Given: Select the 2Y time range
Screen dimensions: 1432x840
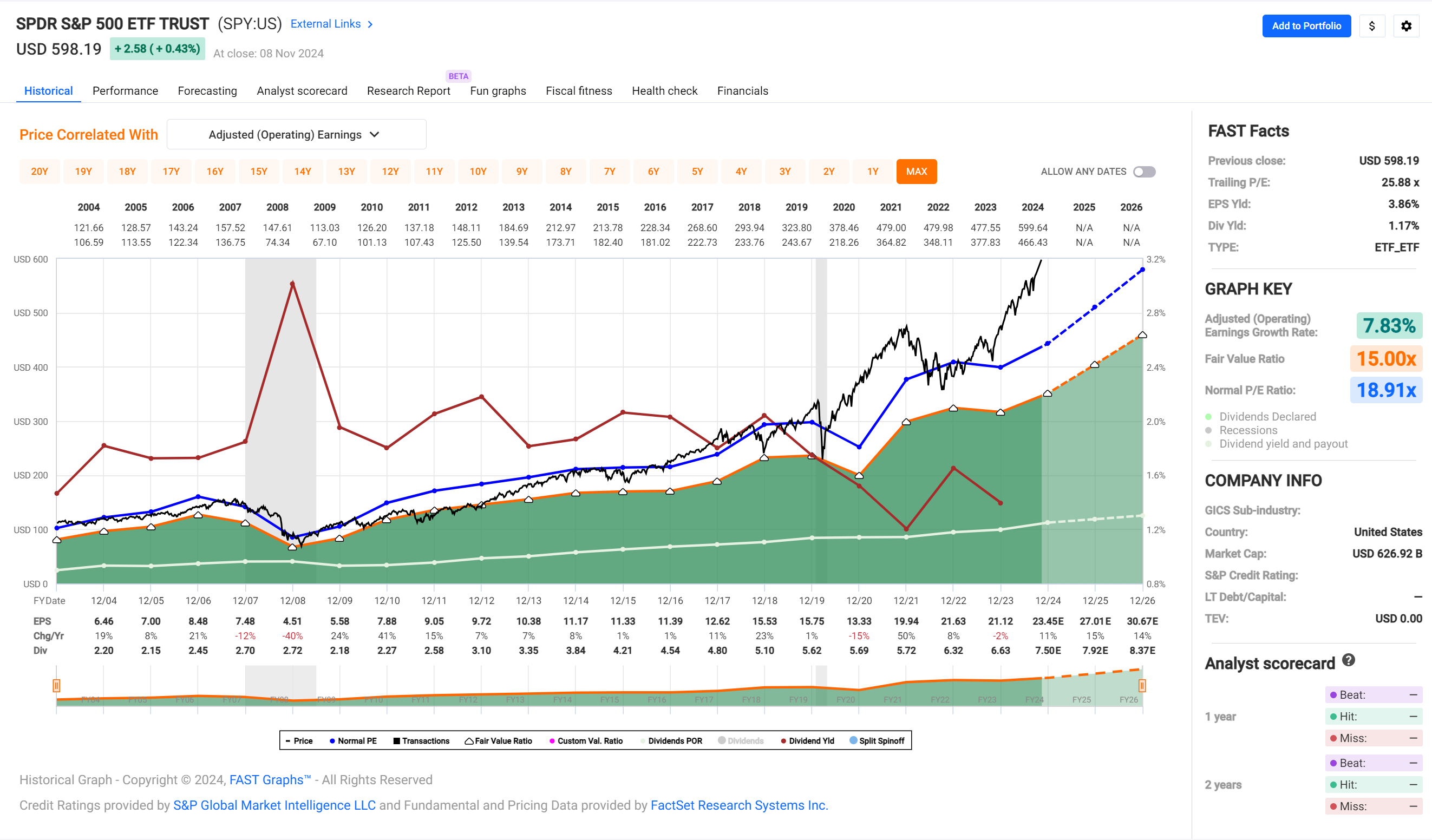Looking at the screenshot, I should pyautogui.click(x=829, y=172).
